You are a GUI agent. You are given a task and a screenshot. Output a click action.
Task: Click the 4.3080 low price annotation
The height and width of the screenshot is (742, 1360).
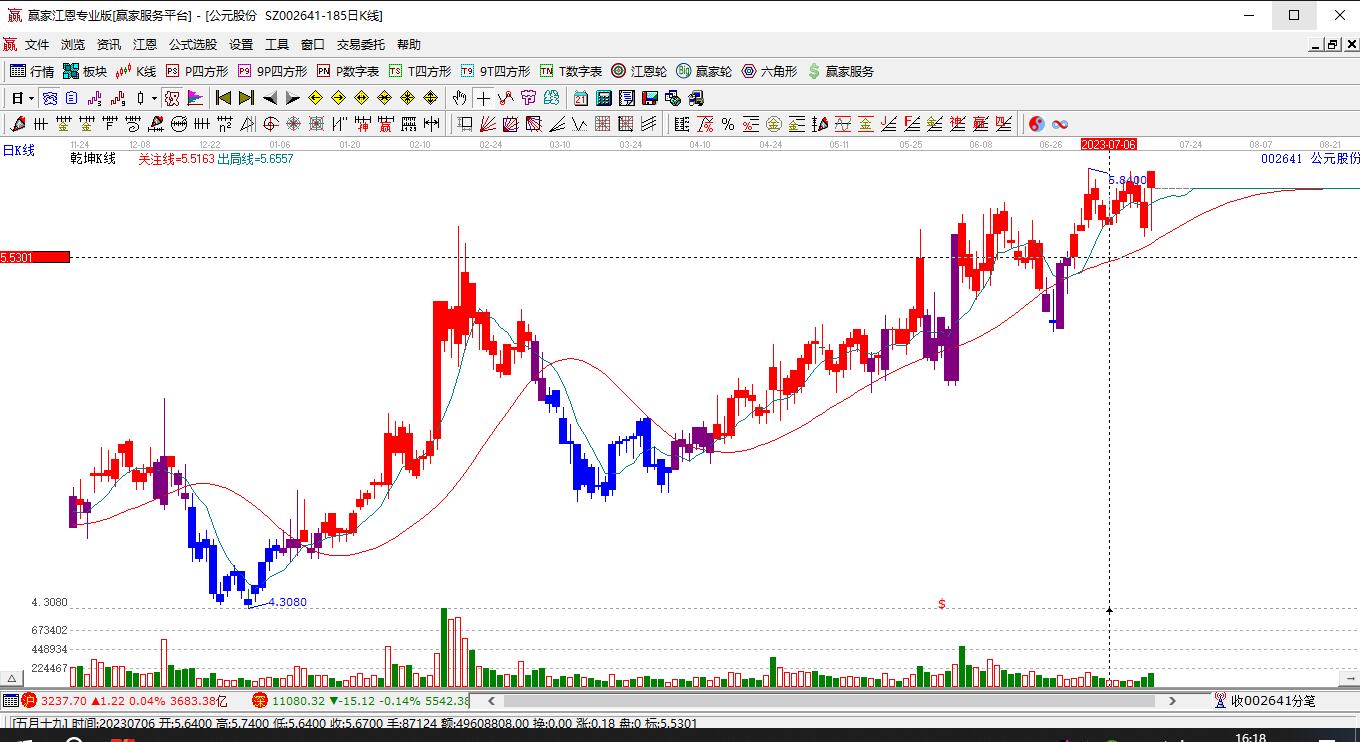287,602
